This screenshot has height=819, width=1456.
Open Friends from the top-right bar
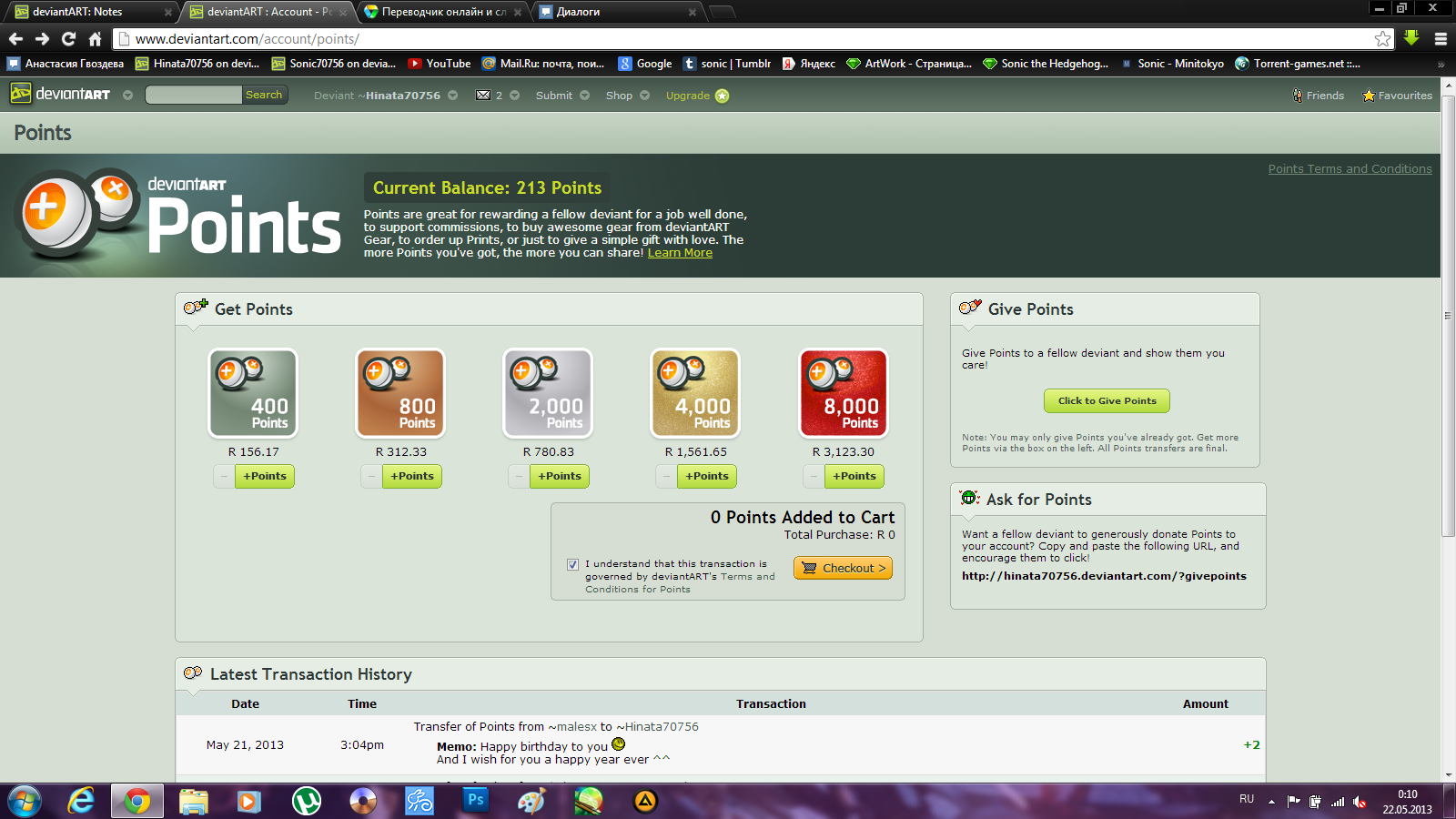[x=1318, y=96]
